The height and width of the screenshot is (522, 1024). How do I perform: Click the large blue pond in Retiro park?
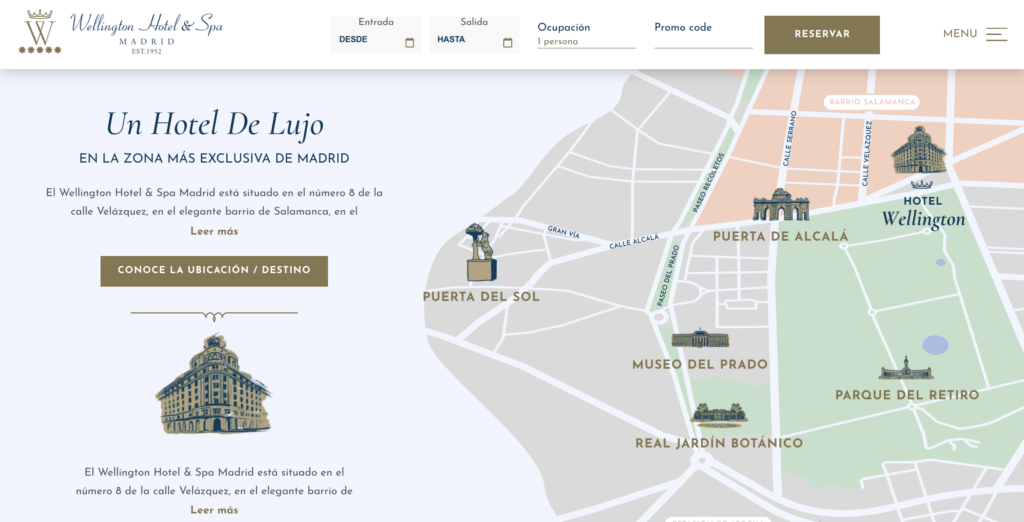[x=935, y=345]
